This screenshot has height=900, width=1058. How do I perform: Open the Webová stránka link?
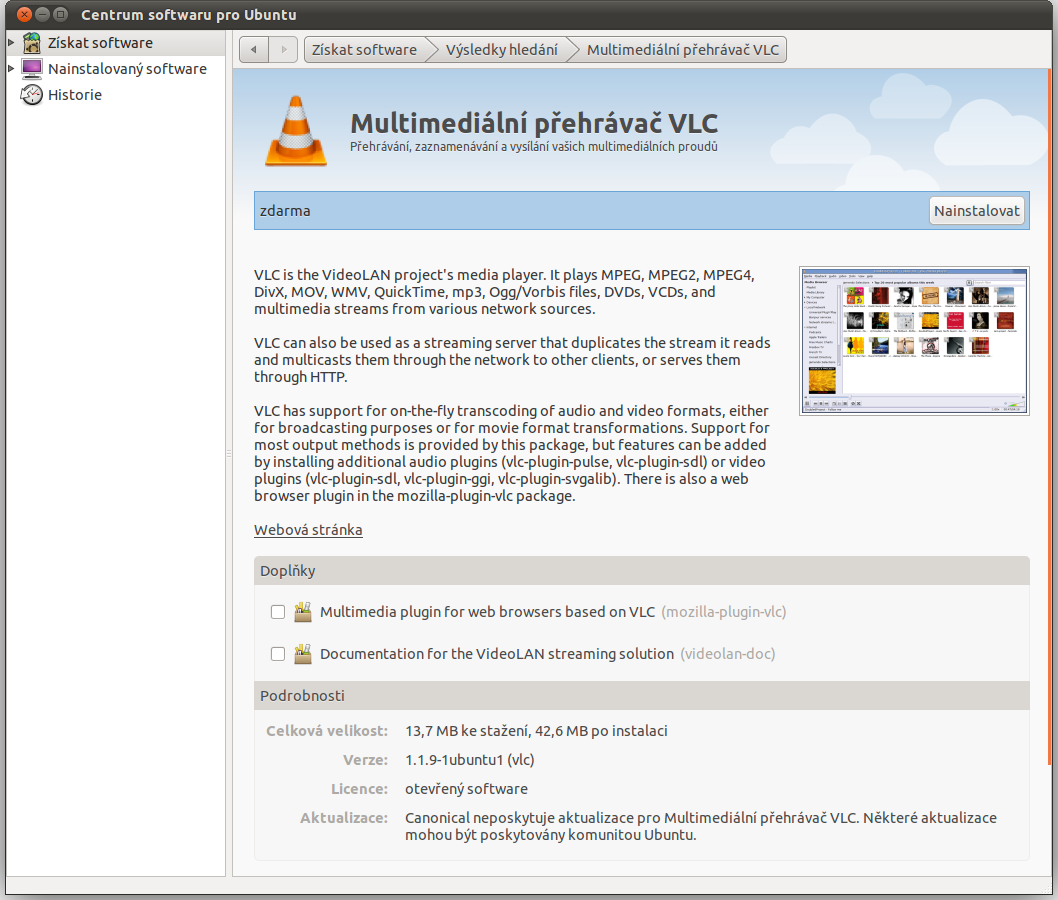pos(308,530)
